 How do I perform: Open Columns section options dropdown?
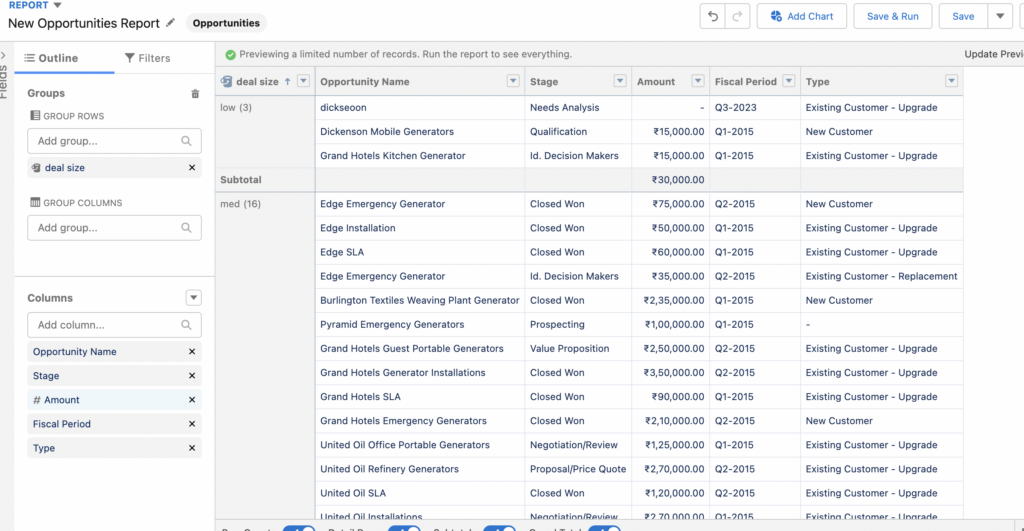coord(193,298)
